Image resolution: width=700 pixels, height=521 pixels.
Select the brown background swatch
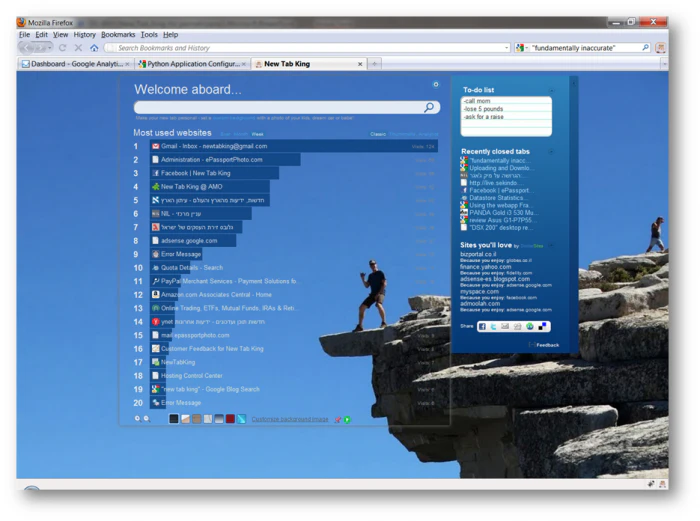point(196,419)
